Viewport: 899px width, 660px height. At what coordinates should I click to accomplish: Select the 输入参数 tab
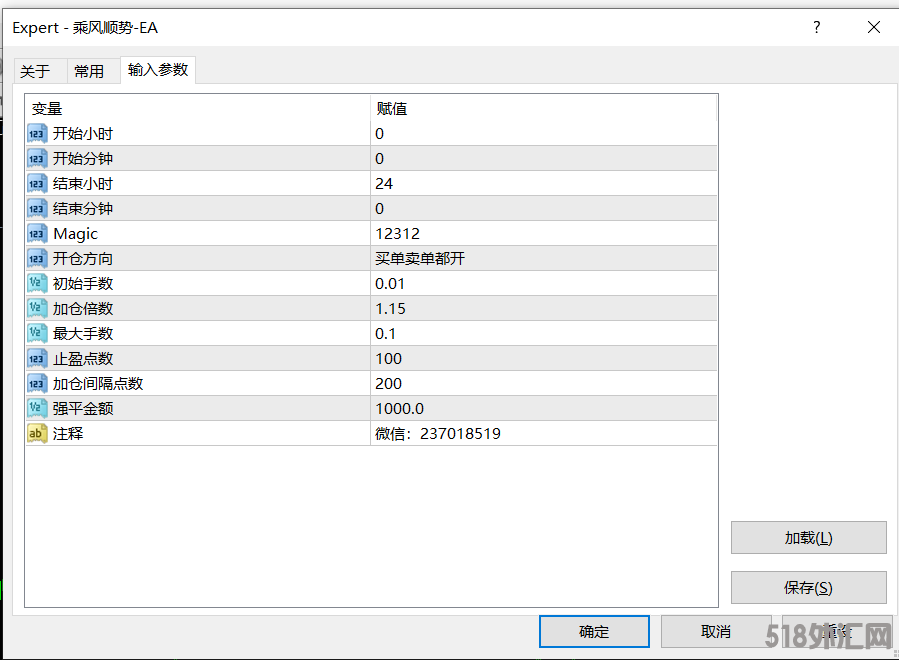pos(158,70)
